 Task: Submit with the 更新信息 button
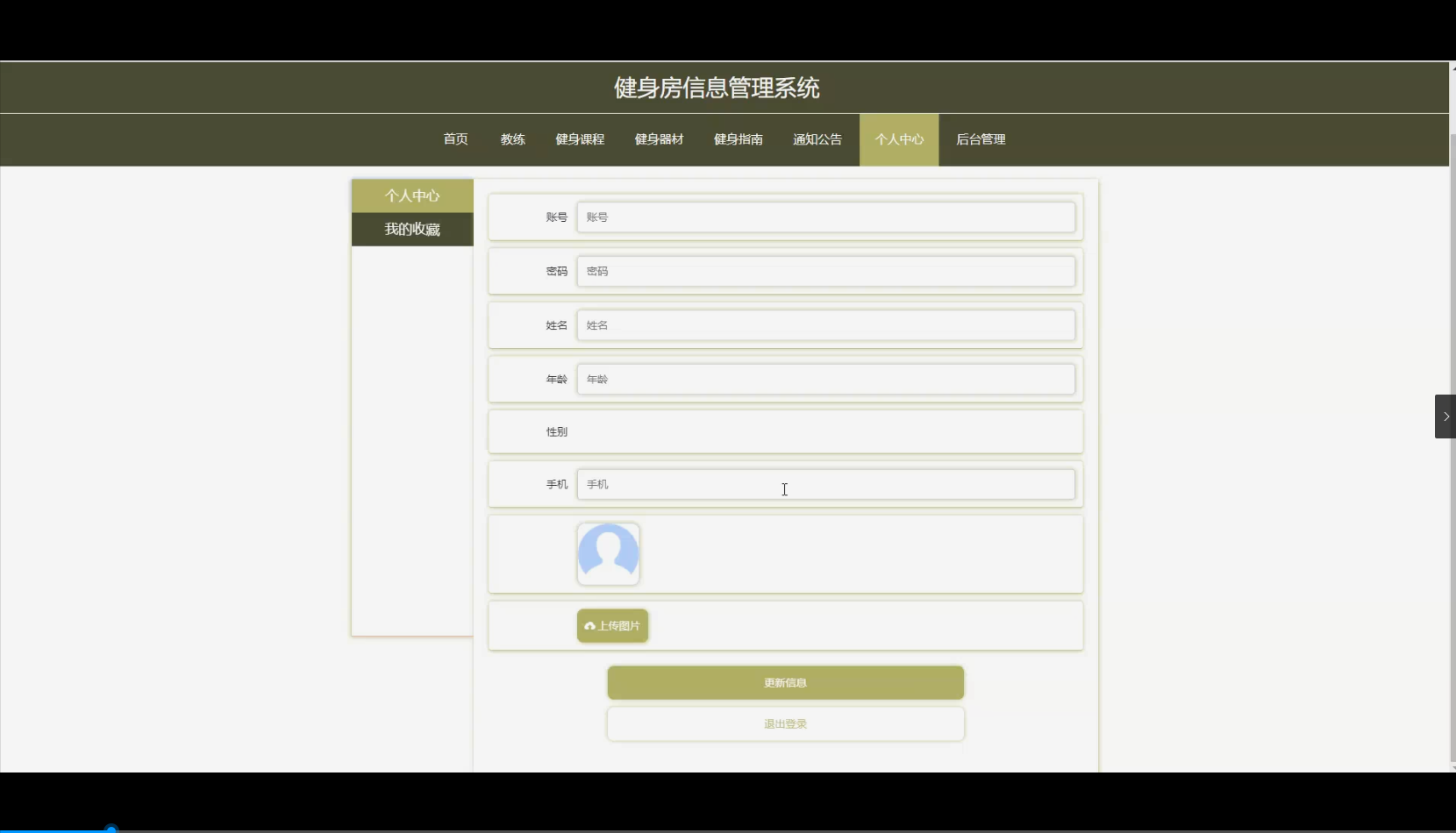[x=785, y=682]
